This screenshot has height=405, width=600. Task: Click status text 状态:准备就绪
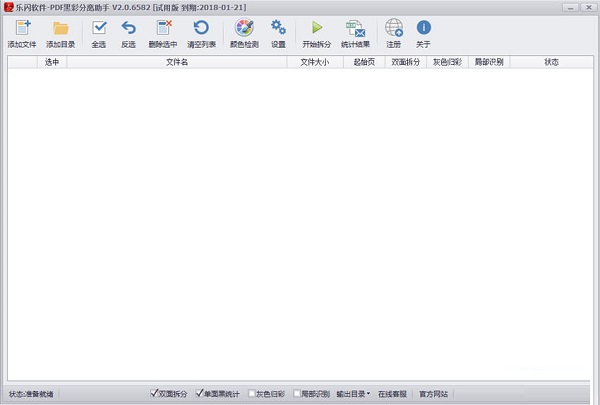pyautogui.click(x=31, y=394)
